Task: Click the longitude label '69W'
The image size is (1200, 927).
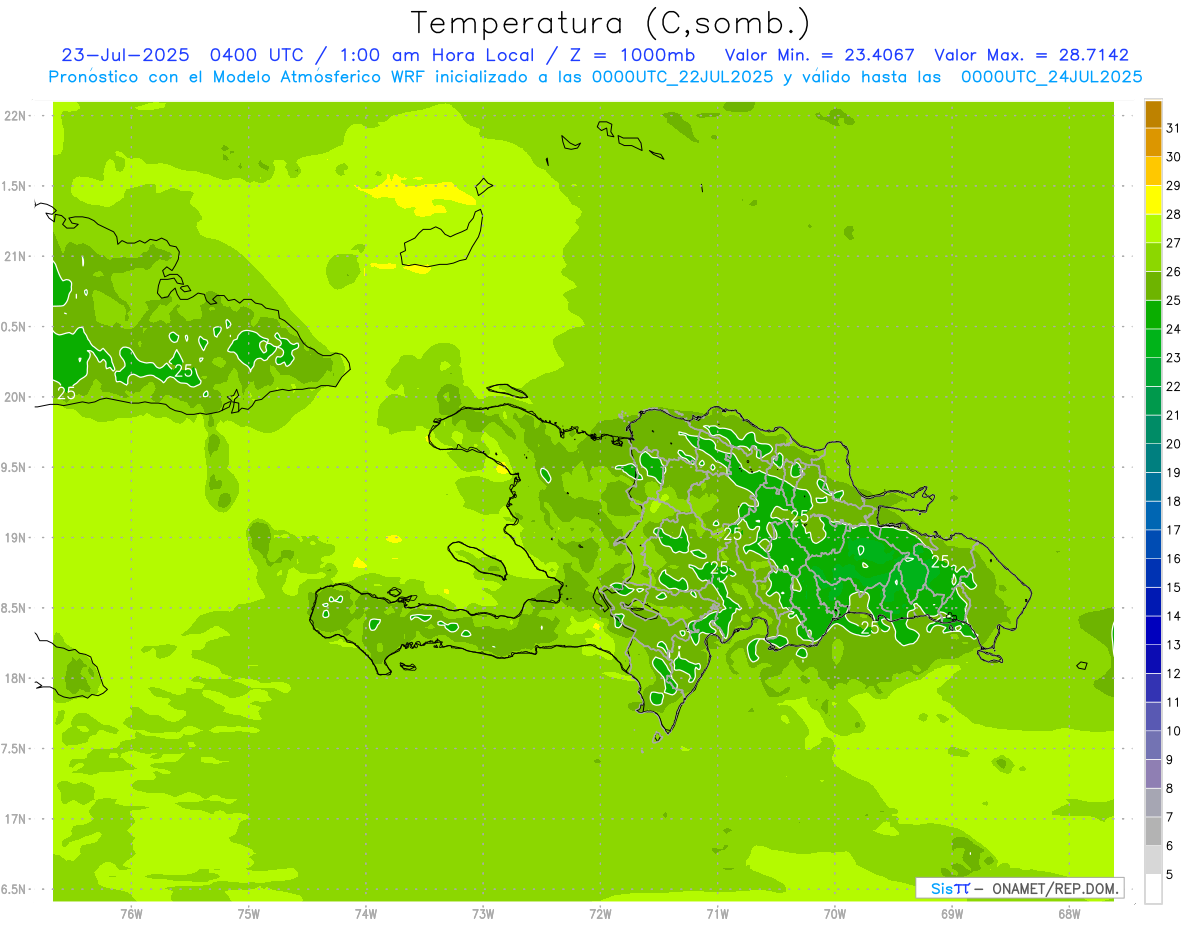Action: [x=952, y=914]
